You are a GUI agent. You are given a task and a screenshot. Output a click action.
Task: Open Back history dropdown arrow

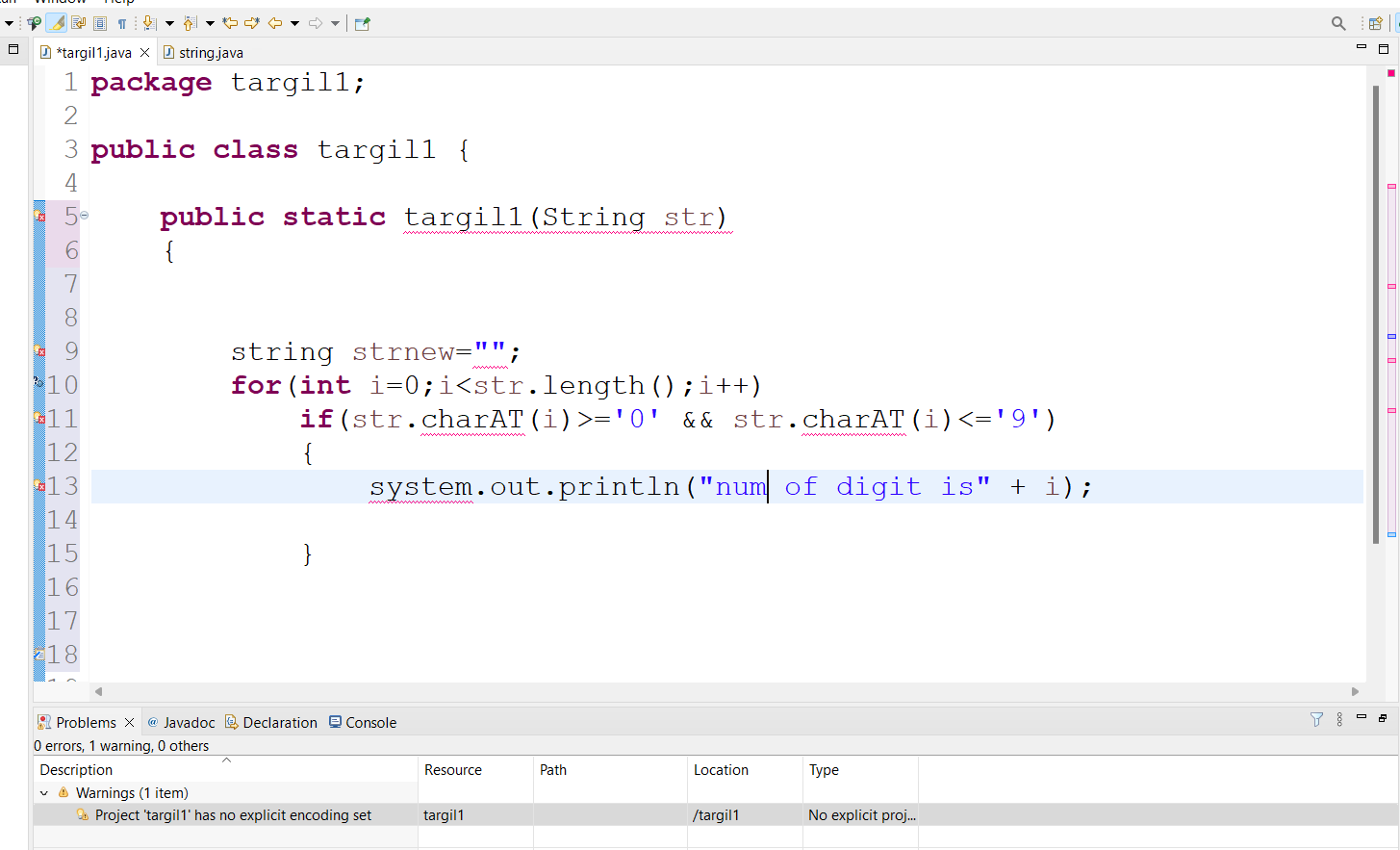coord(294,23)
